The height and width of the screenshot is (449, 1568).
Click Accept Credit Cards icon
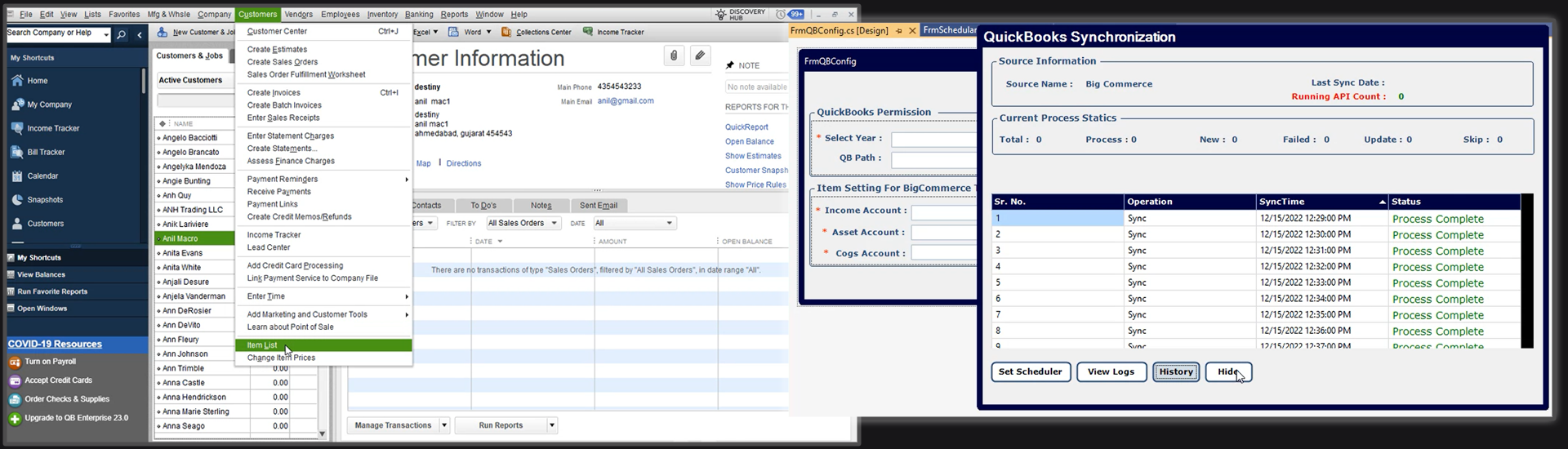pyautogui.click(x=15, y=380)
